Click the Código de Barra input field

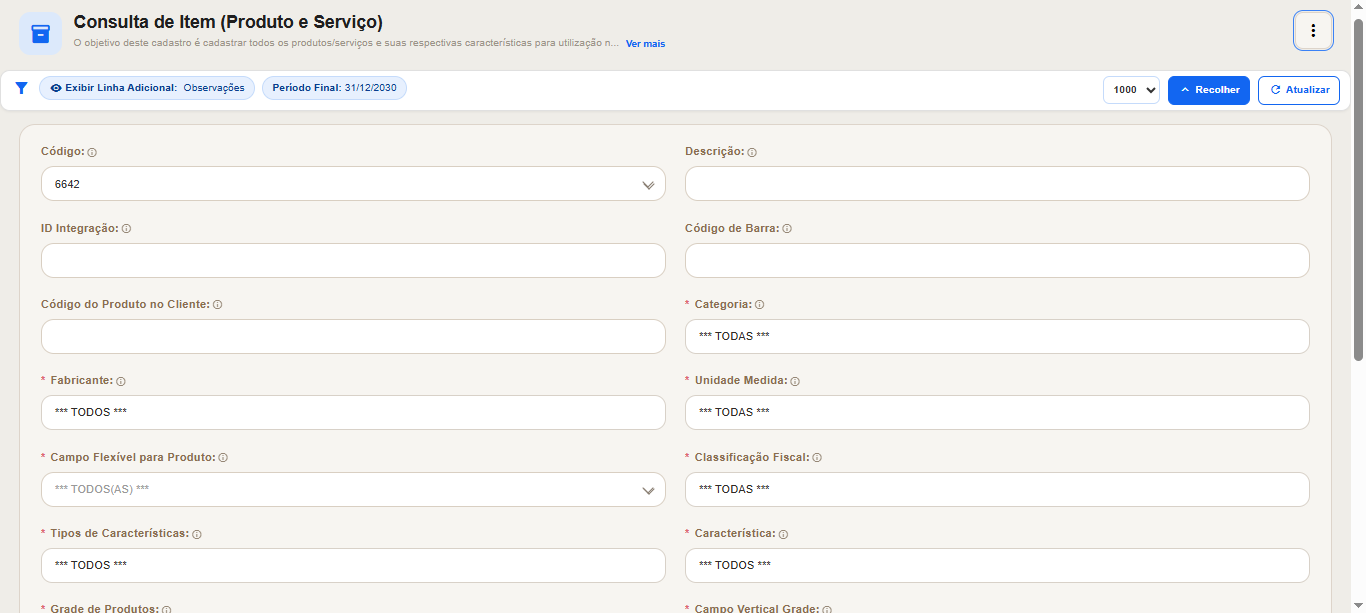pos(997,260)
